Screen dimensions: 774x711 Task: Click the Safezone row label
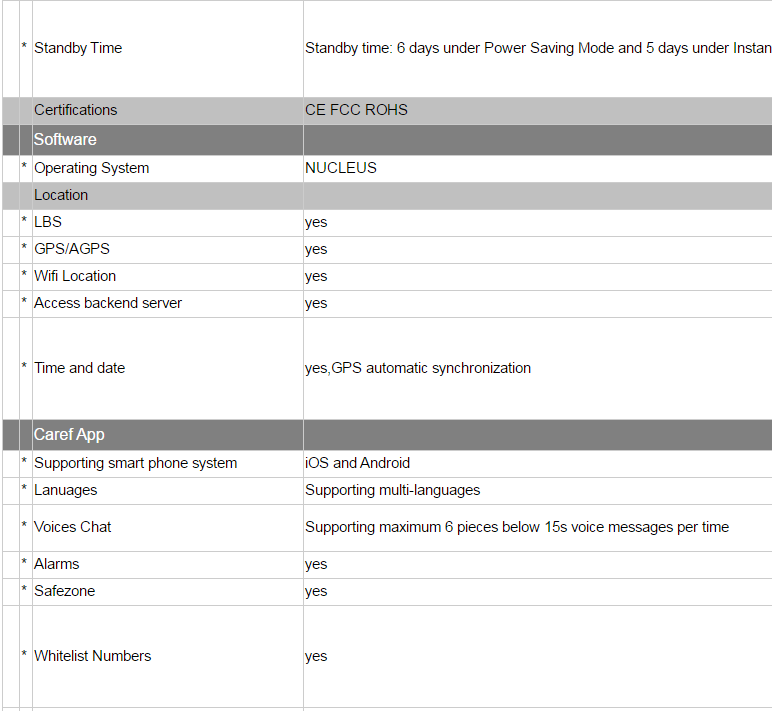(x=64, y=591)
